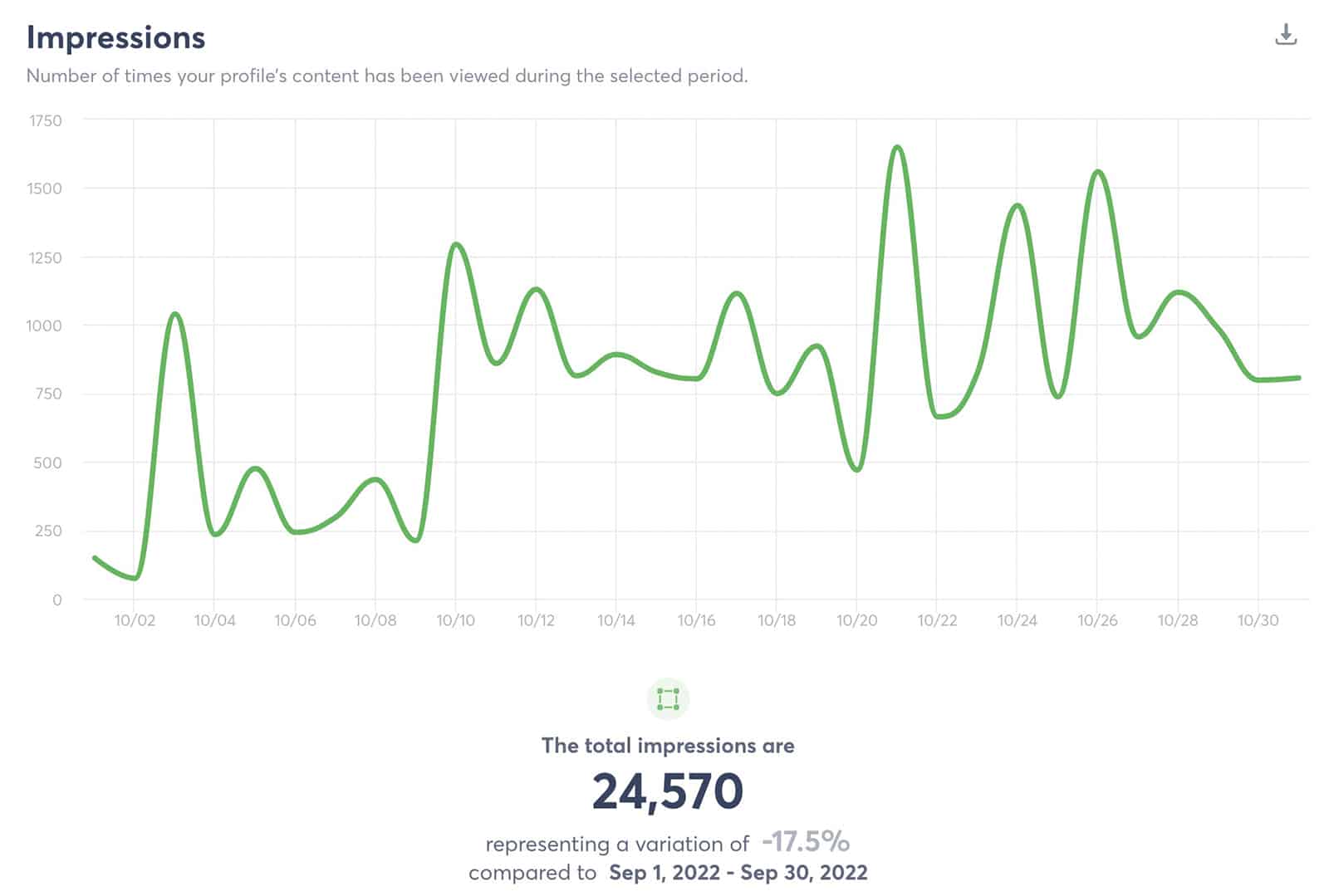Click the line peak at 10/10

click(x=456, y=244)
